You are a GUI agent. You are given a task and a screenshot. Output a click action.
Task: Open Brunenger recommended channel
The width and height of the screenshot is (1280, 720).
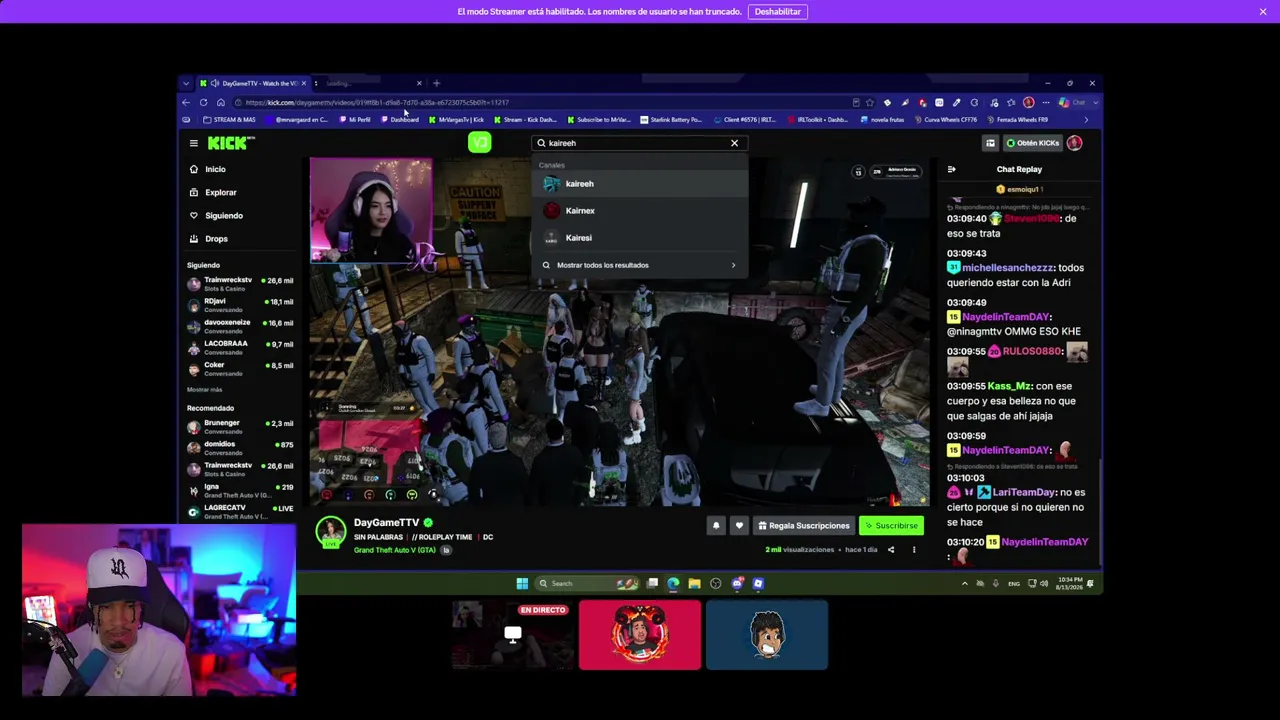240,426
